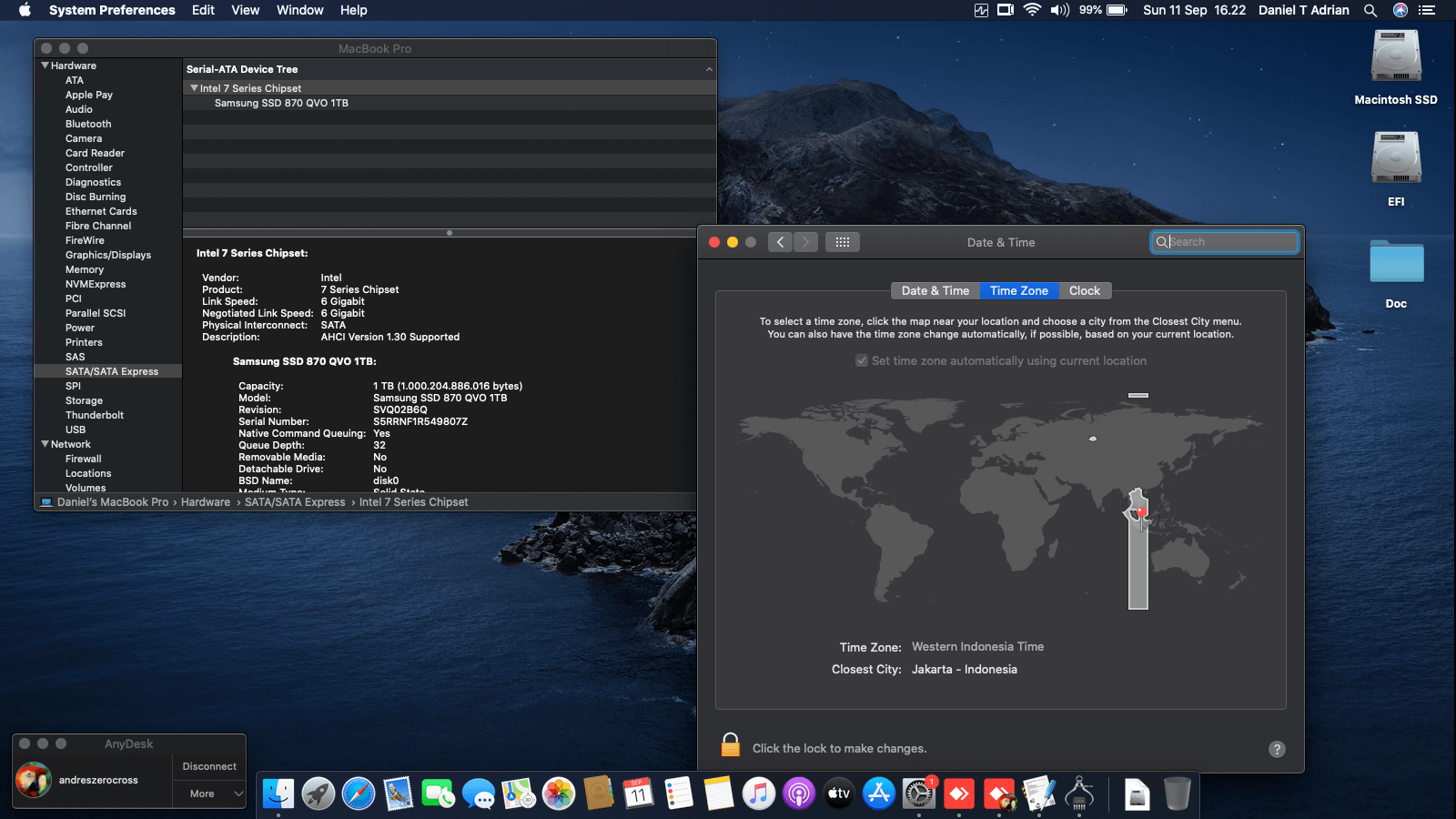Viewport: 1456px width, 819px height.
Task: Collapse Intel 7 Series Chipset tree node
Action: (x=194, y=88)
